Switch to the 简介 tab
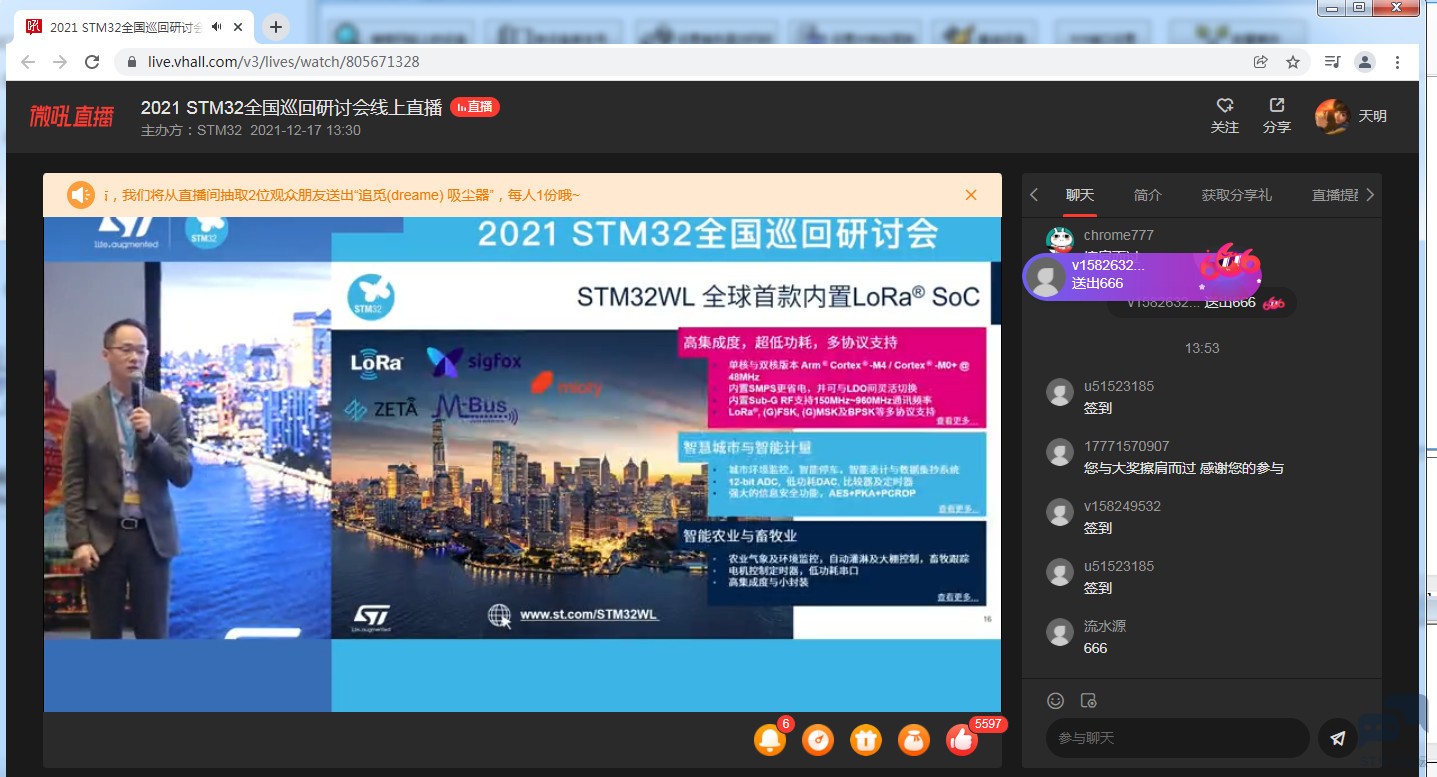Screen dimensions: 1437x777 pos(1148,195)
